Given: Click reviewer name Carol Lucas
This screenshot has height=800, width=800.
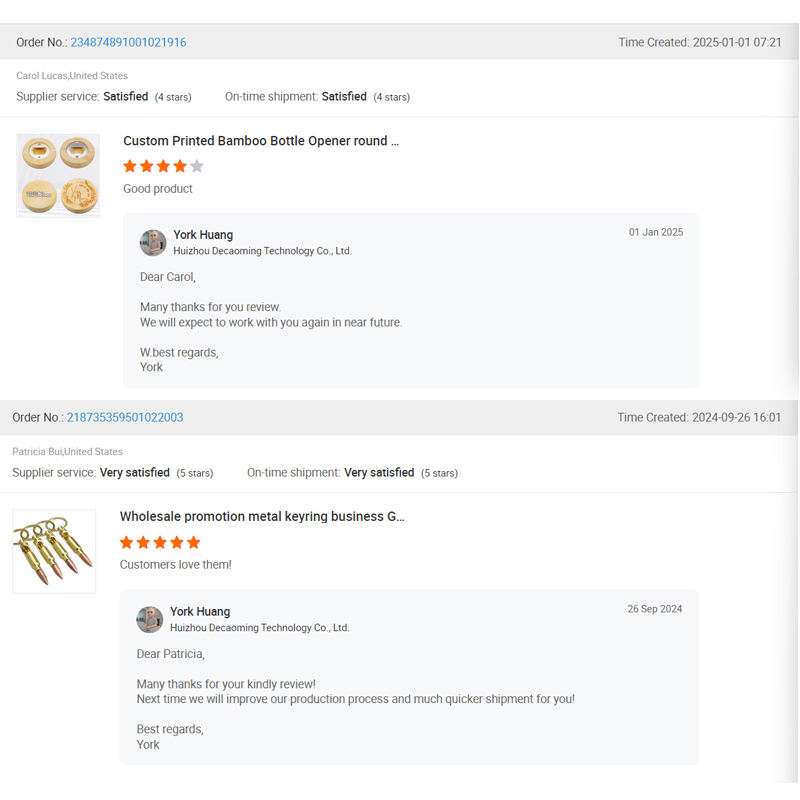Looking at the screenshot, I should coord(42,76).
